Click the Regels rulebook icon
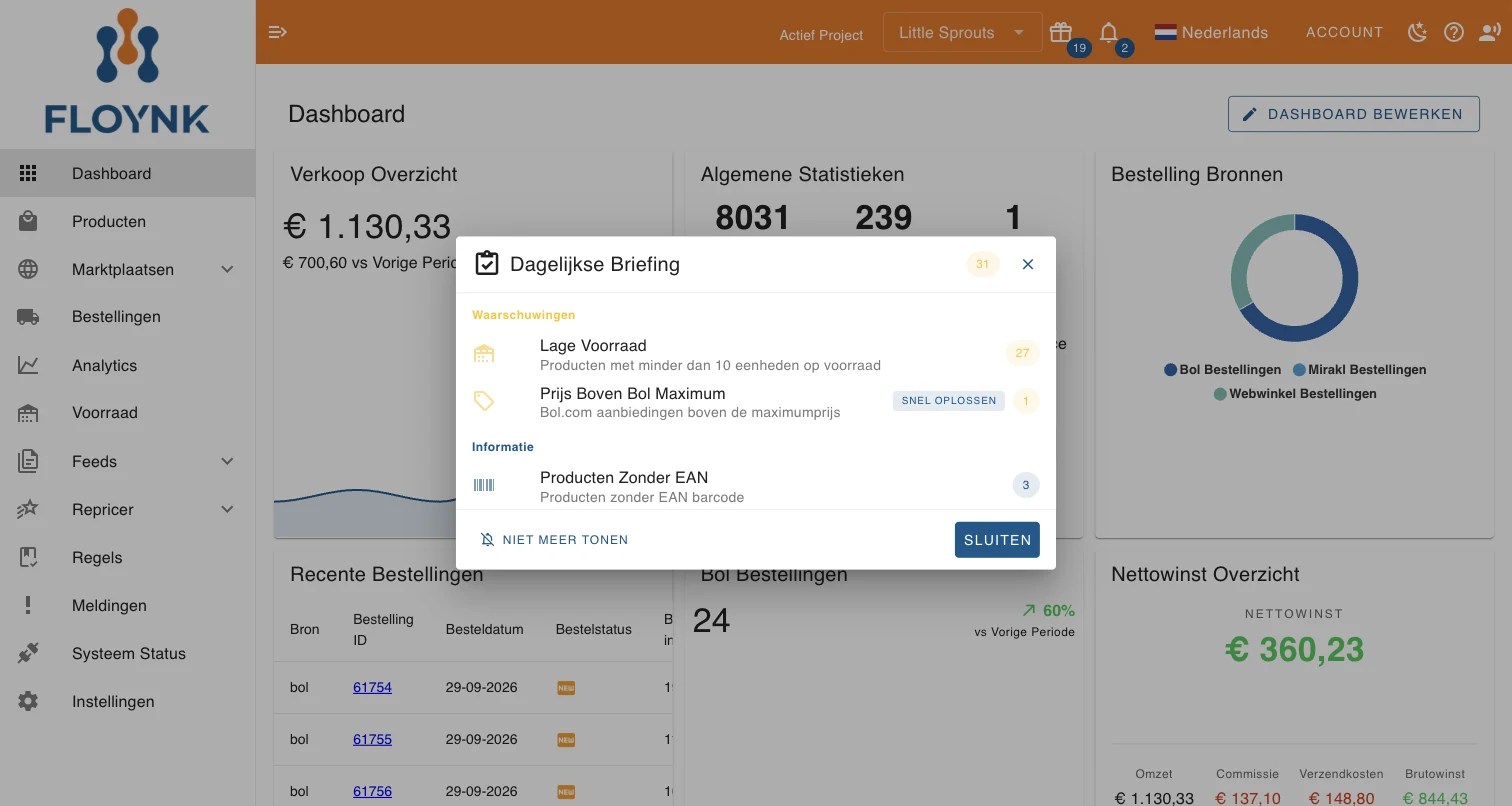1512x806 pixels. pos(28,557)
